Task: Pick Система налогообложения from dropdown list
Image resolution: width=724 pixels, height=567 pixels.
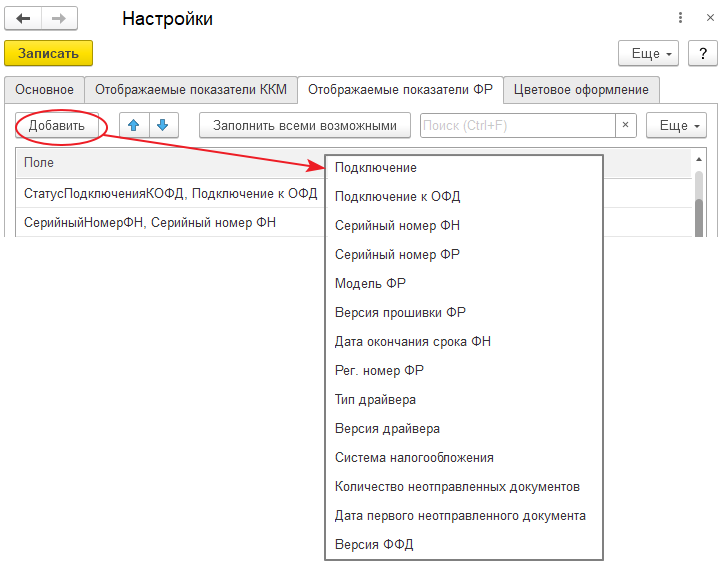Action: click(414, 457)
